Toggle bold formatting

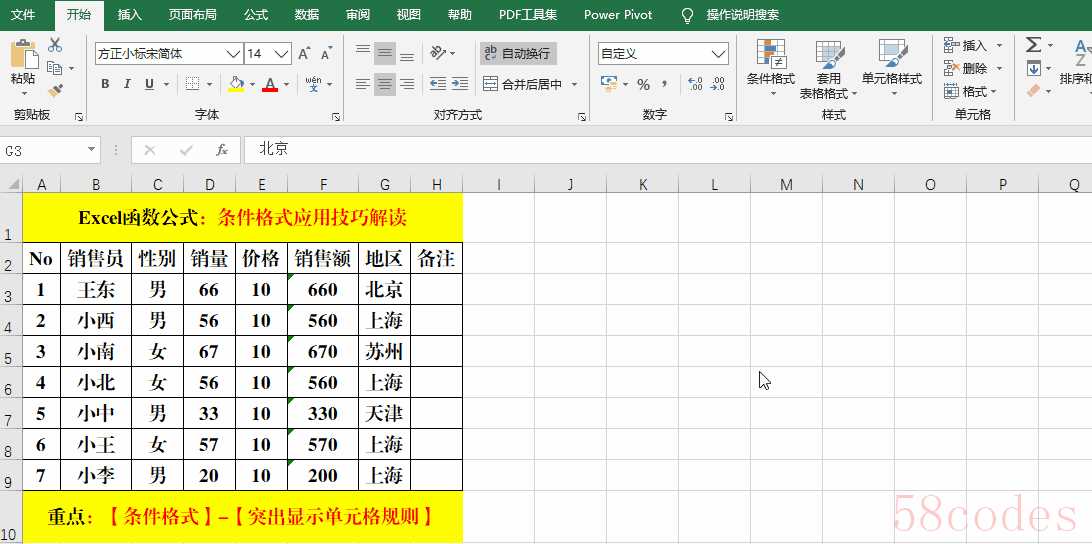click(x=105, y=85)
